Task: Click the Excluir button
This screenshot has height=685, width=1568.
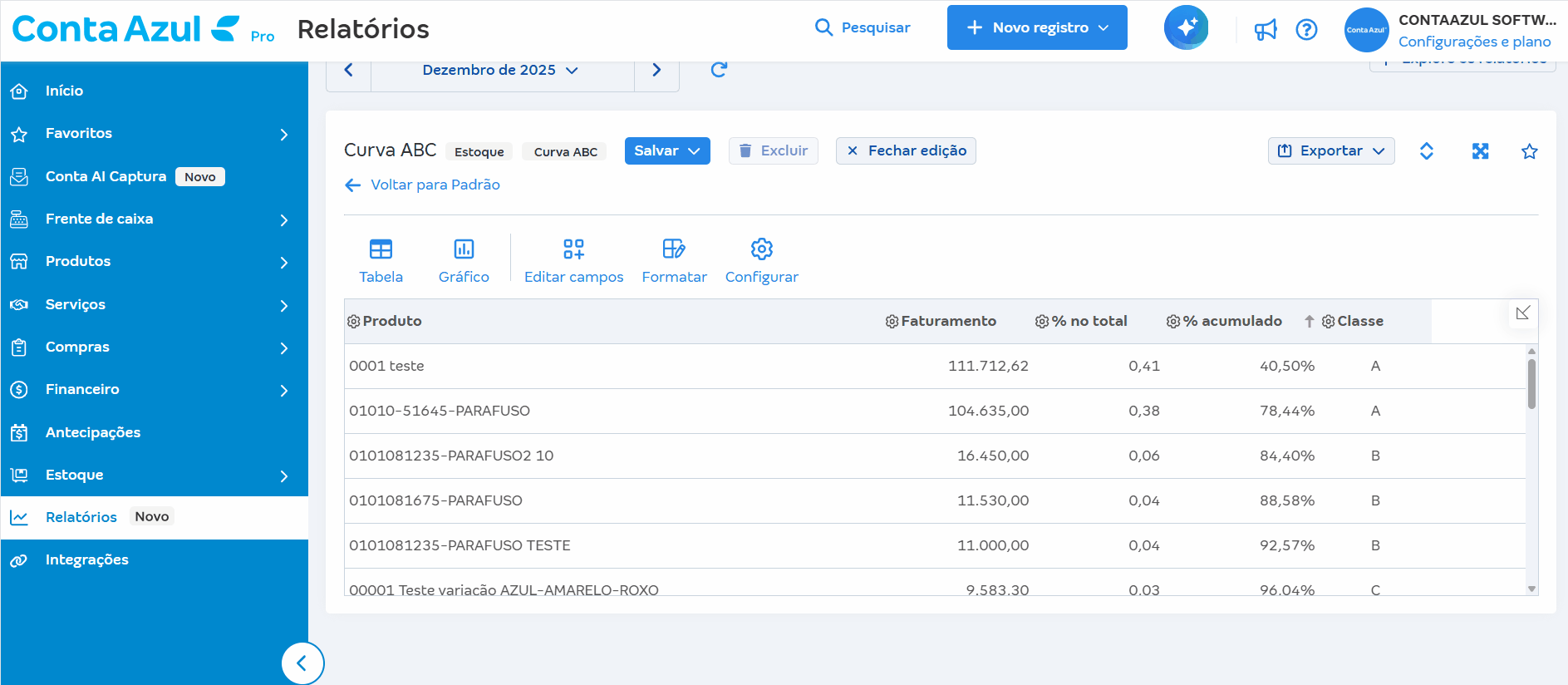Action: 774,151
